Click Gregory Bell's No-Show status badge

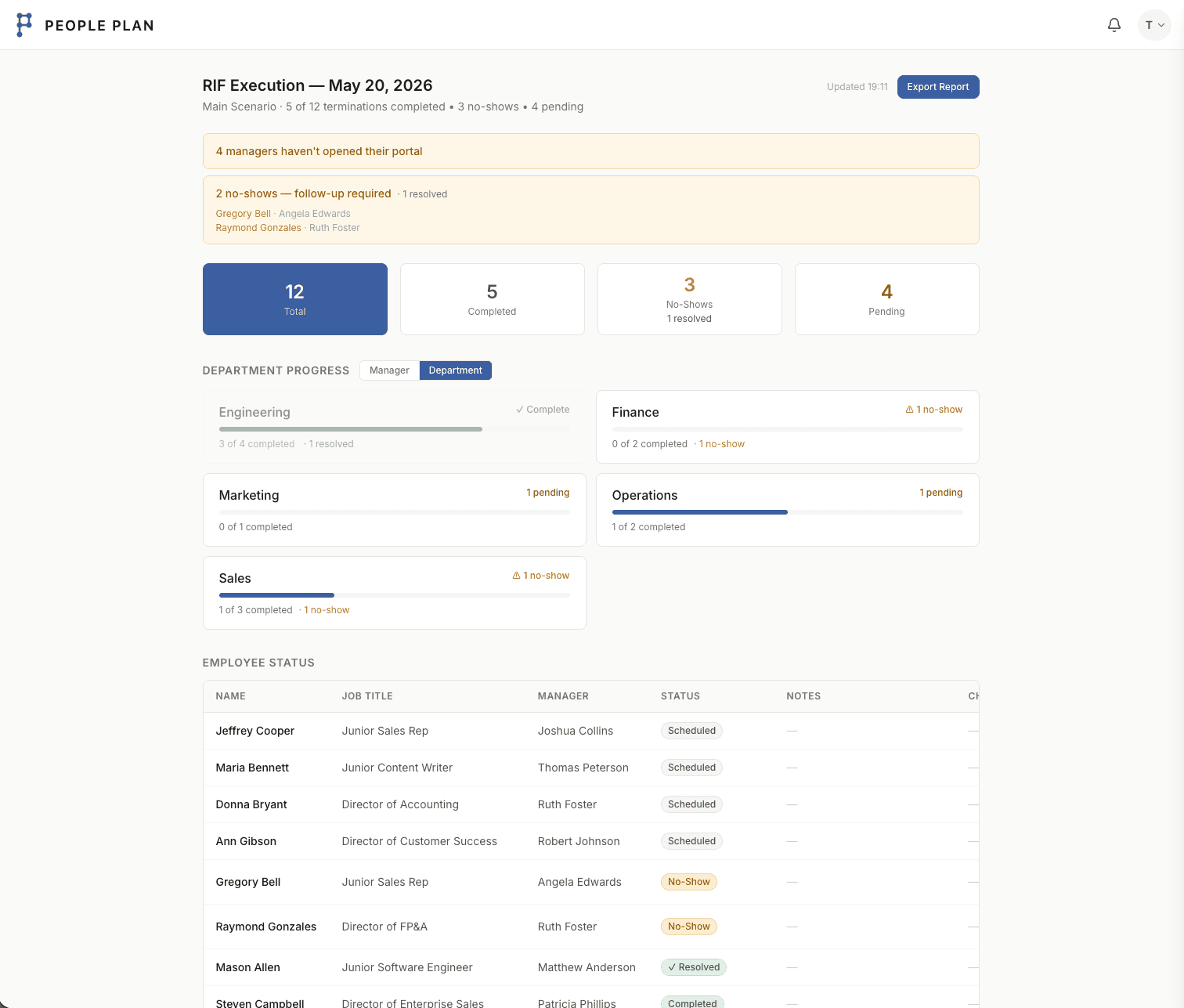point(689,882)
